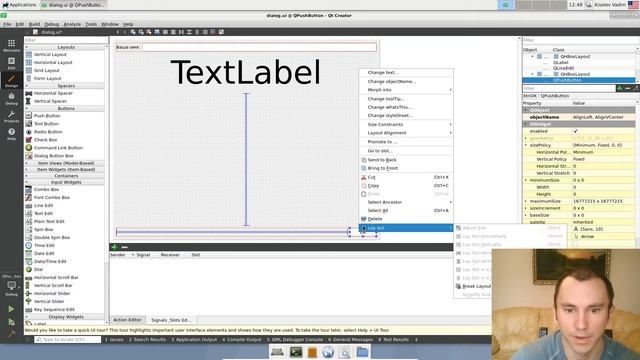Open the File menu

click(x=7, y=24)
